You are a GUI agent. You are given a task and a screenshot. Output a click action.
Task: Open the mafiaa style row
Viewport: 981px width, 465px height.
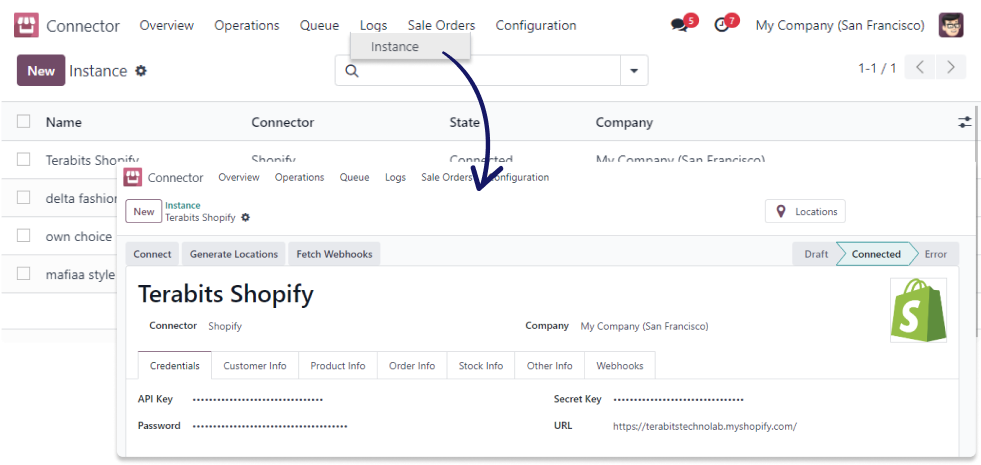coord(80,274)
